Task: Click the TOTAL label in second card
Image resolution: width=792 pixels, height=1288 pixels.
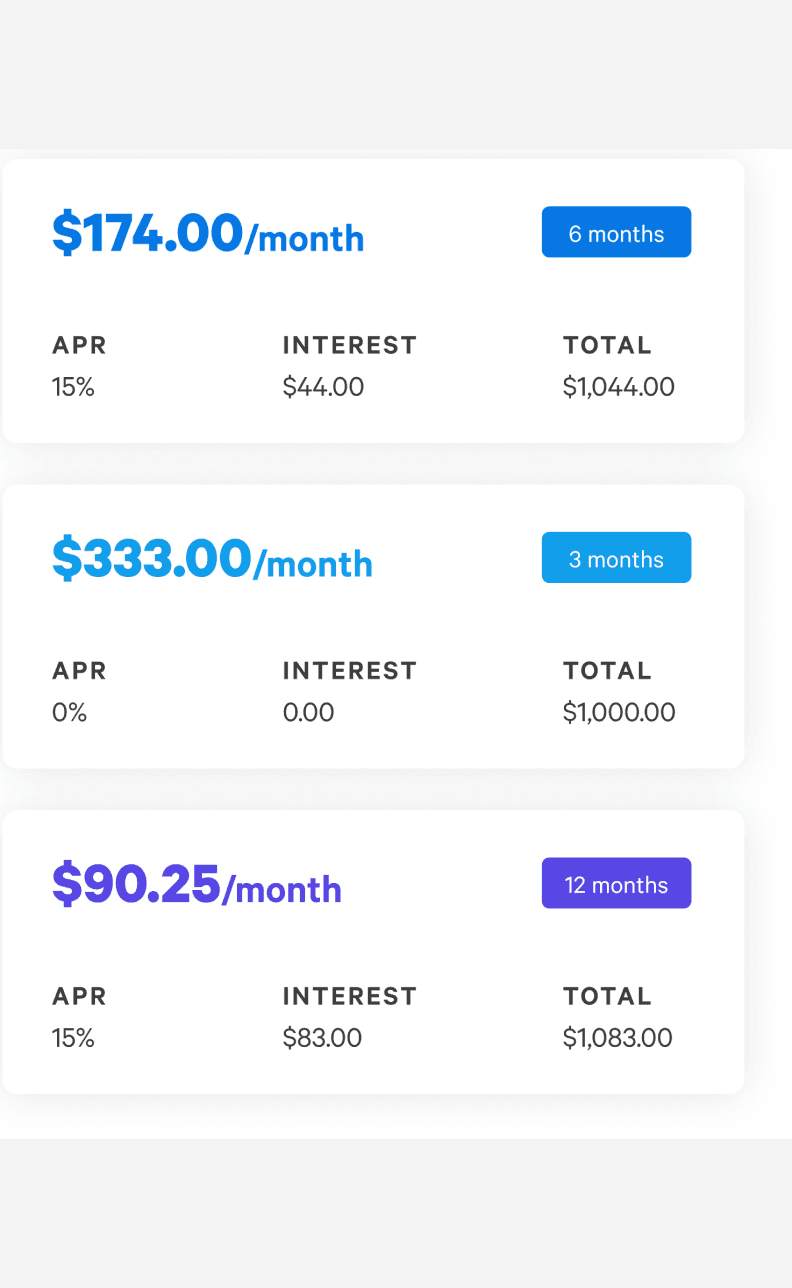Action: pyautogui.click(x=607, y=671)
